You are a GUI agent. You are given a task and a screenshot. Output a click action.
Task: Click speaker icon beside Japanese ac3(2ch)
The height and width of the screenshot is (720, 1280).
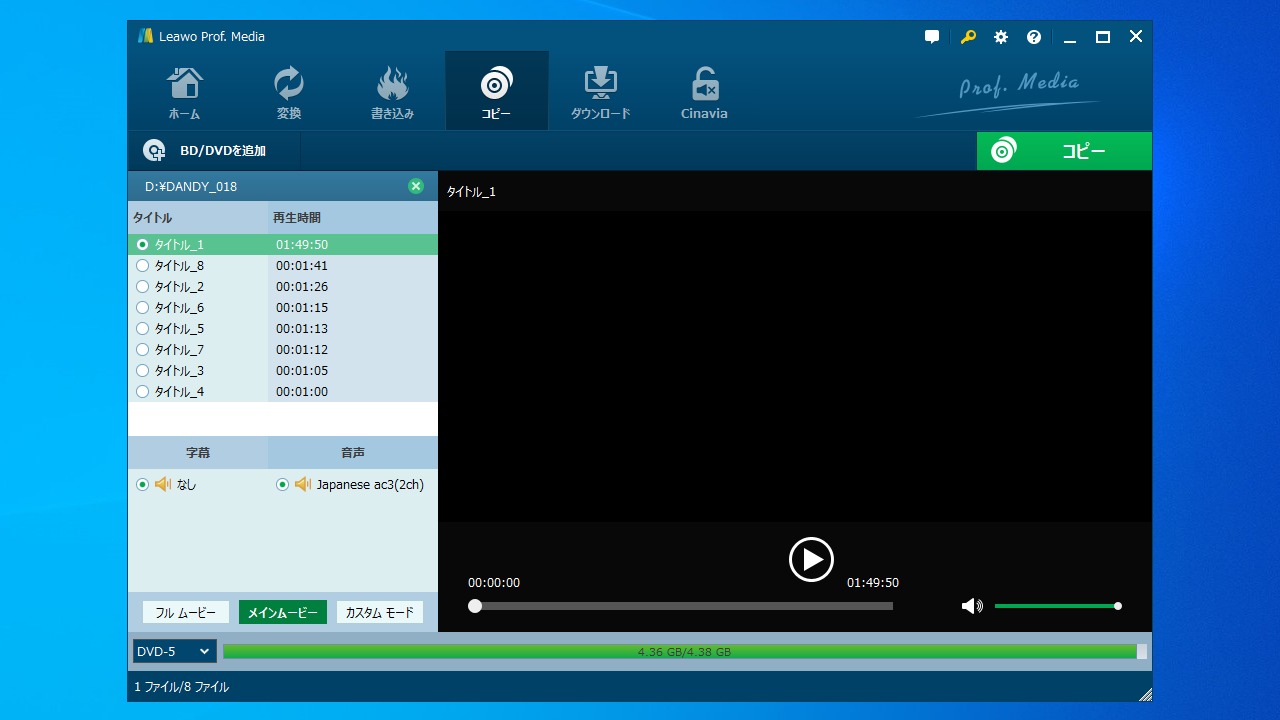pos(303,484)
